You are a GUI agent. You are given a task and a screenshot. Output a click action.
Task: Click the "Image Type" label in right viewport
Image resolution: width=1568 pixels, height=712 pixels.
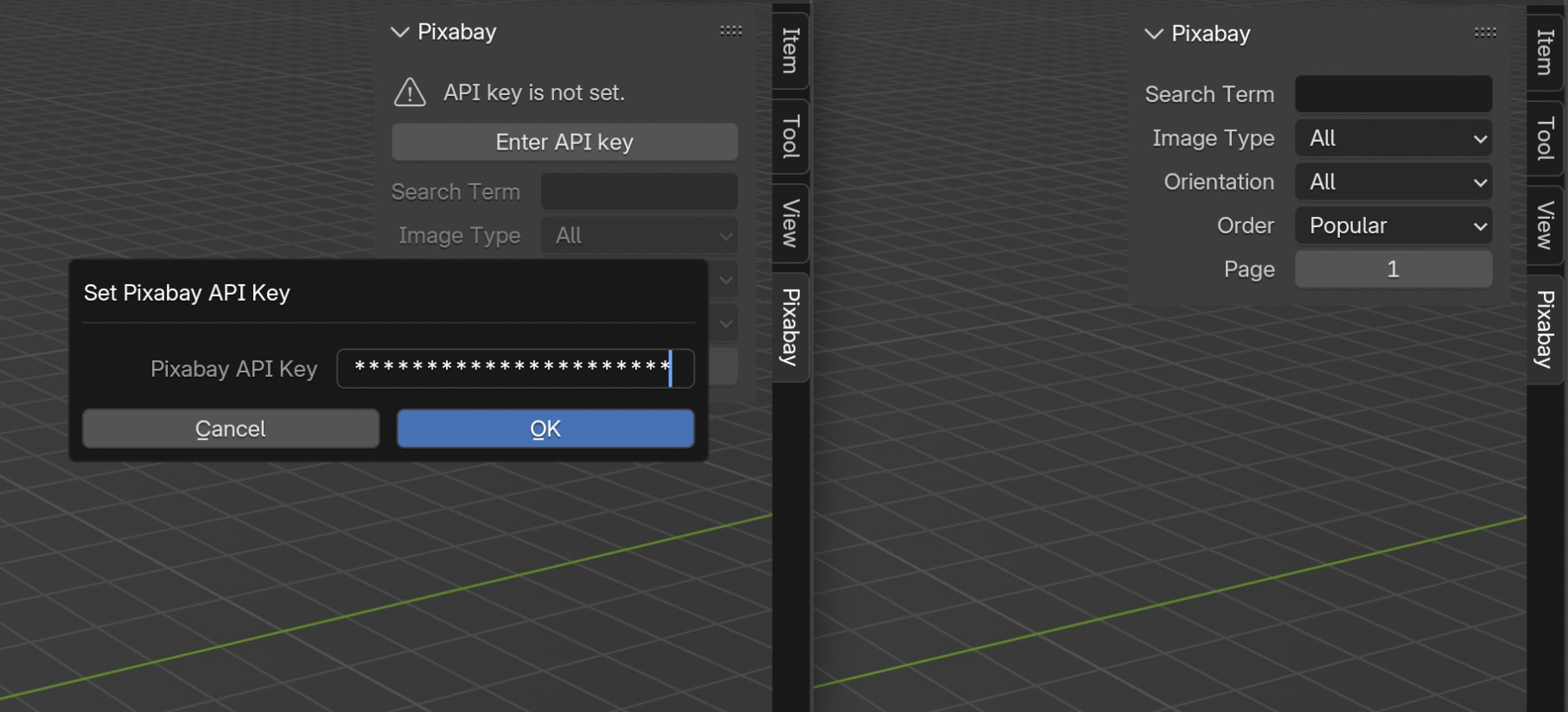click(x=1213, y=138)
